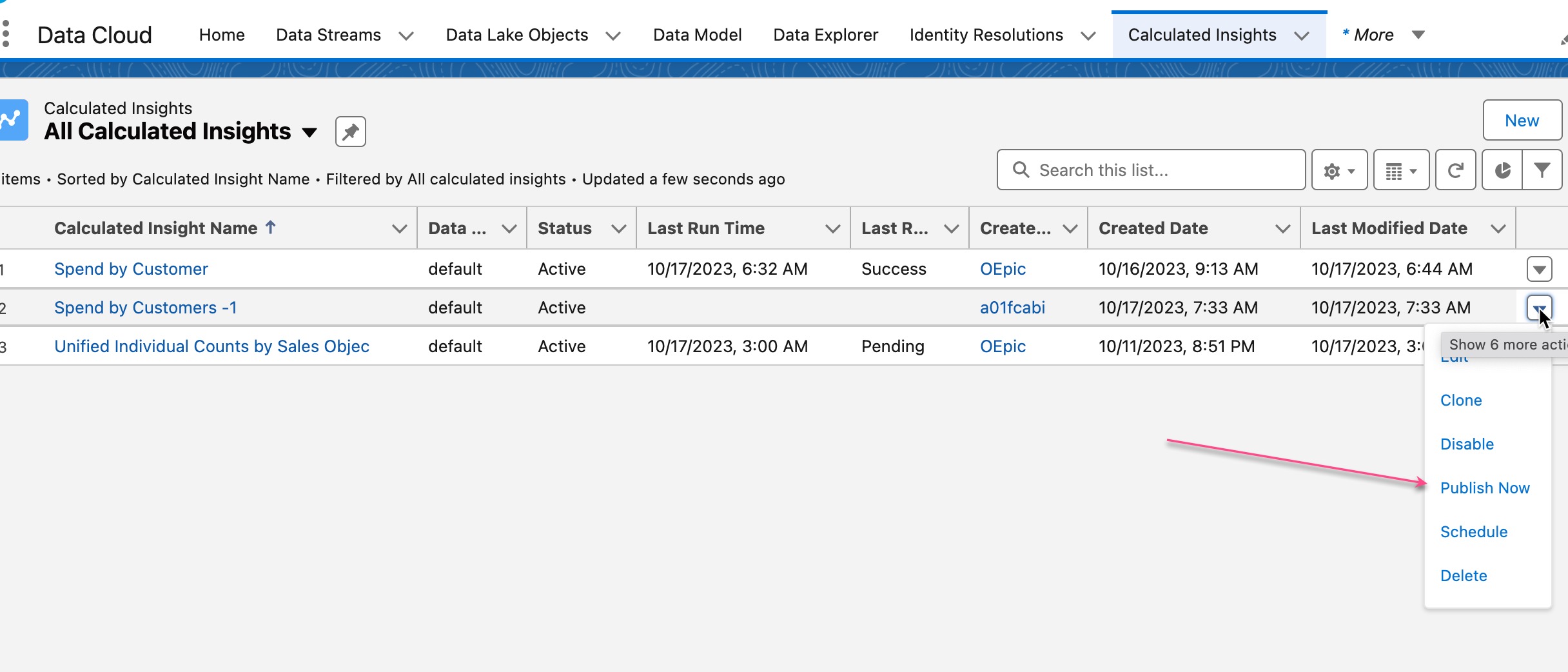Choose Delete from the row menu
This screenshot has height=672, width=1568.
pos(1464,576)
